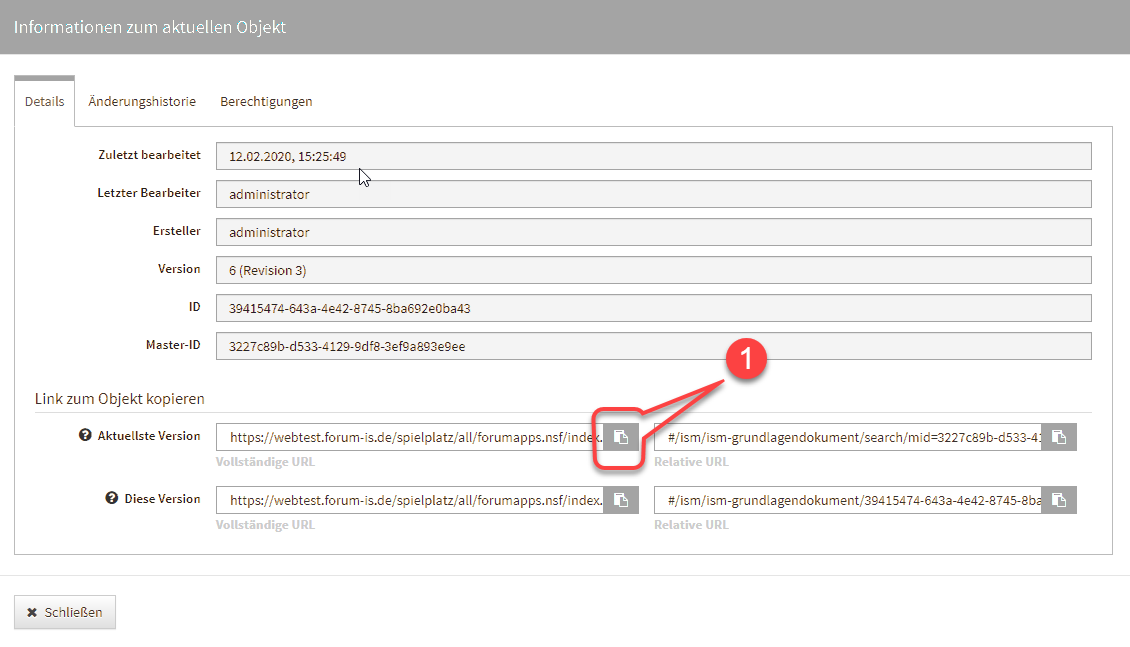The image size is (1130, 647).
Task: Open the Berechtigungen tab
Action: coord(266,102)
